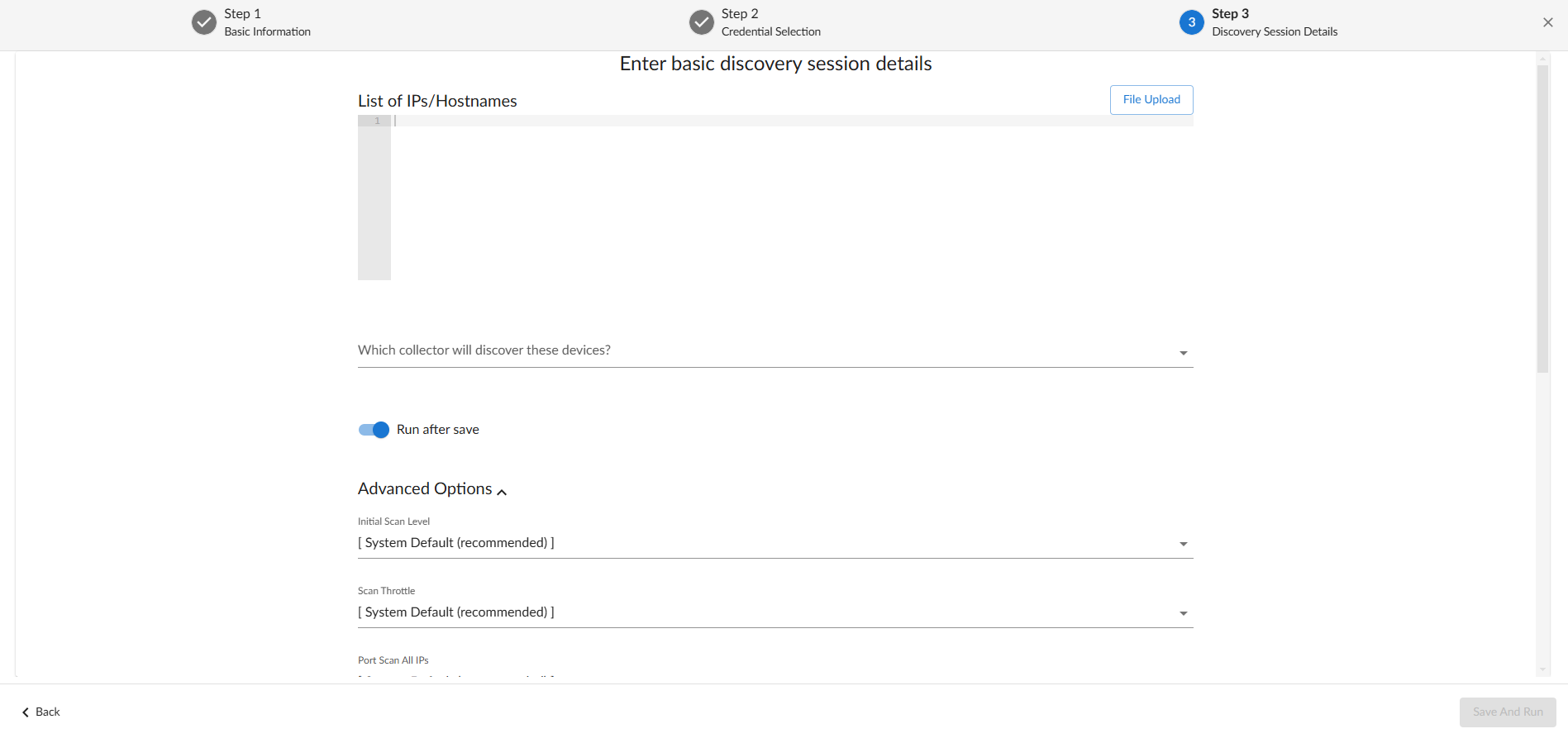Collapse Advanced Options using chevron icon

click(502, 492)
